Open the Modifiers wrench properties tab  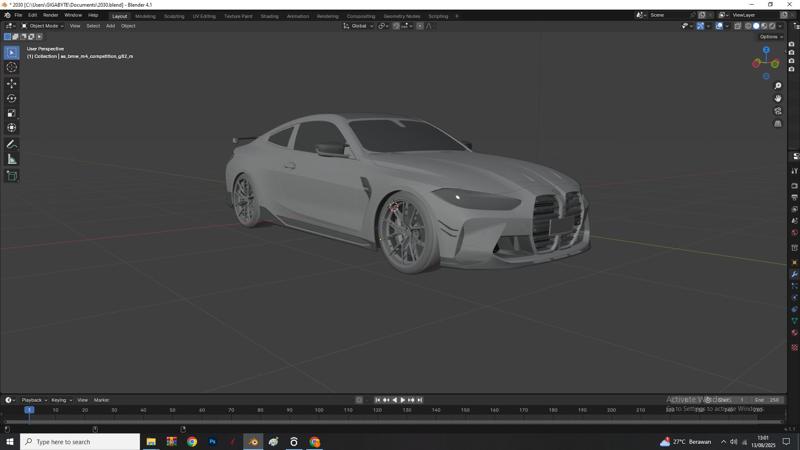(x=794, y=274)
